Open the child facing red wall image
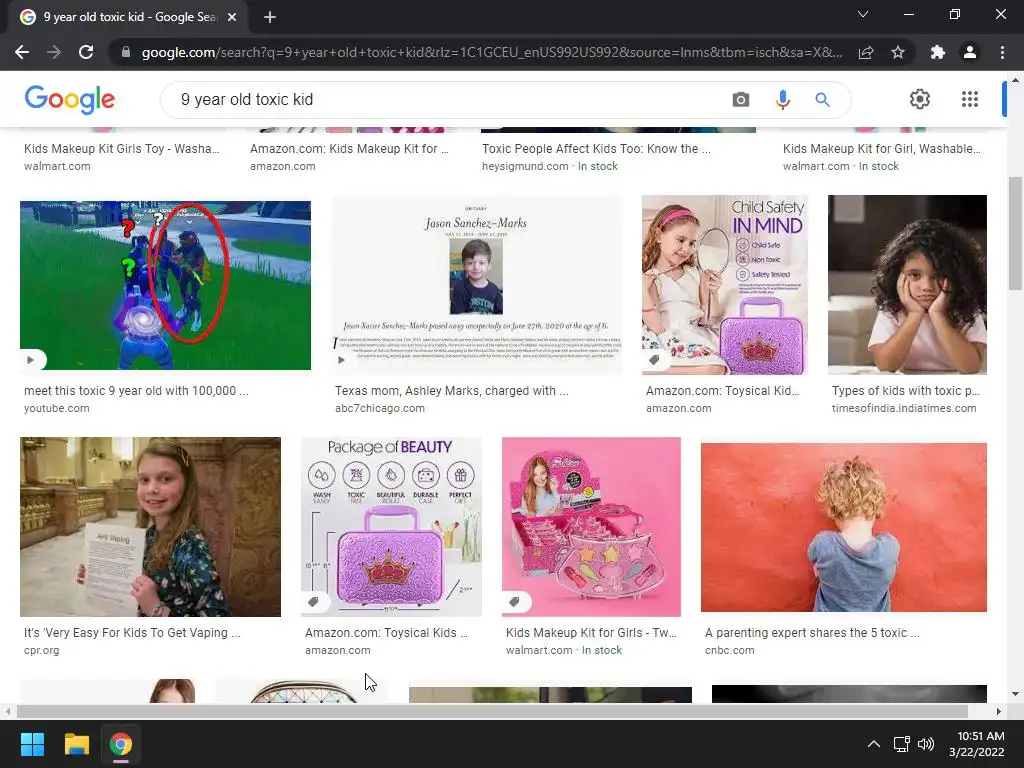This screenshot has width=1024, height=768. [844, 528]
